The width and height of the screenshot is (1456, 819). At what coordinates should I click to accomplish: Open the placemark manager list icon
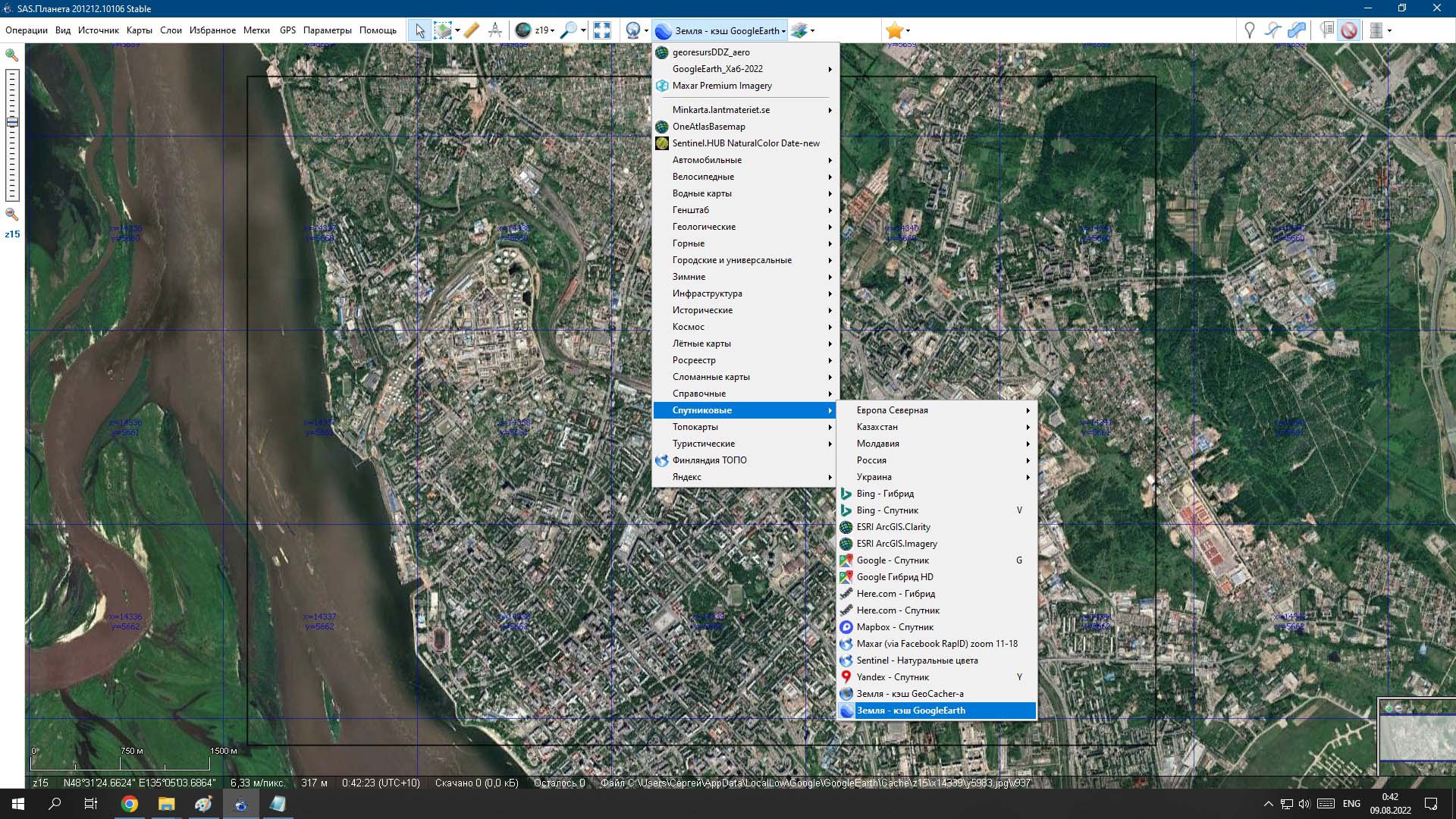pyautogui.click(x=1326, y=30)
